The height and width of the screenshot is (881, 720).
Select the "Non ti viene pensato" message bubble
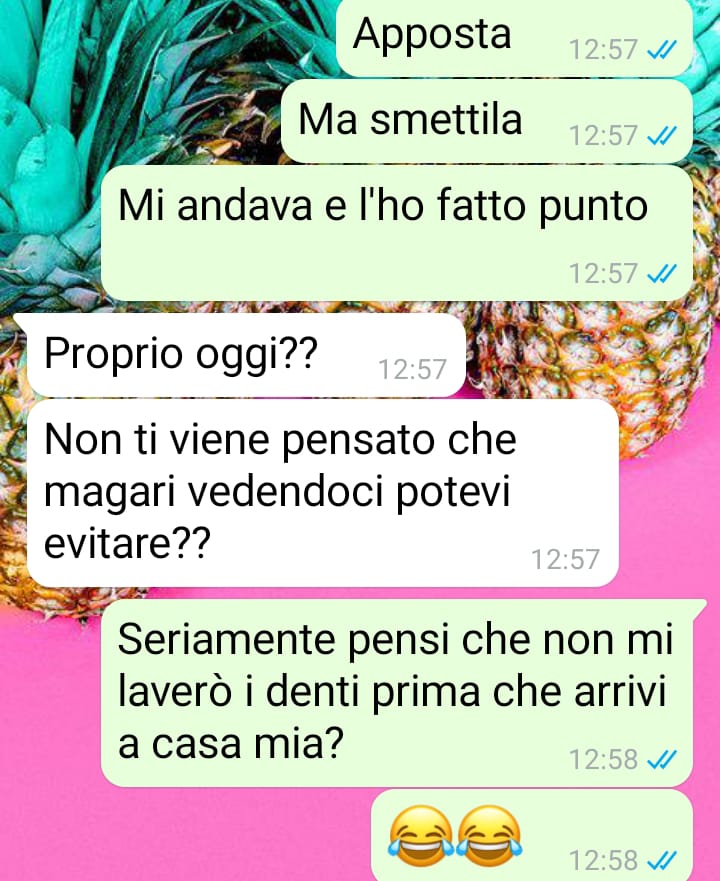point(323,493)
